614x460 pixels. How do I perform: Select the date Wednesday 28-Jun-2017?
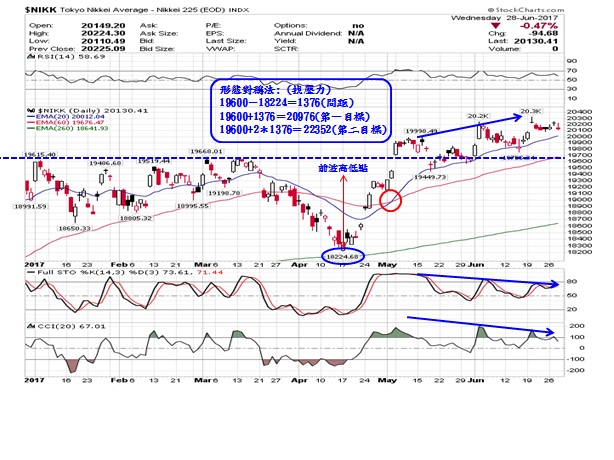(x=504, y=18)
